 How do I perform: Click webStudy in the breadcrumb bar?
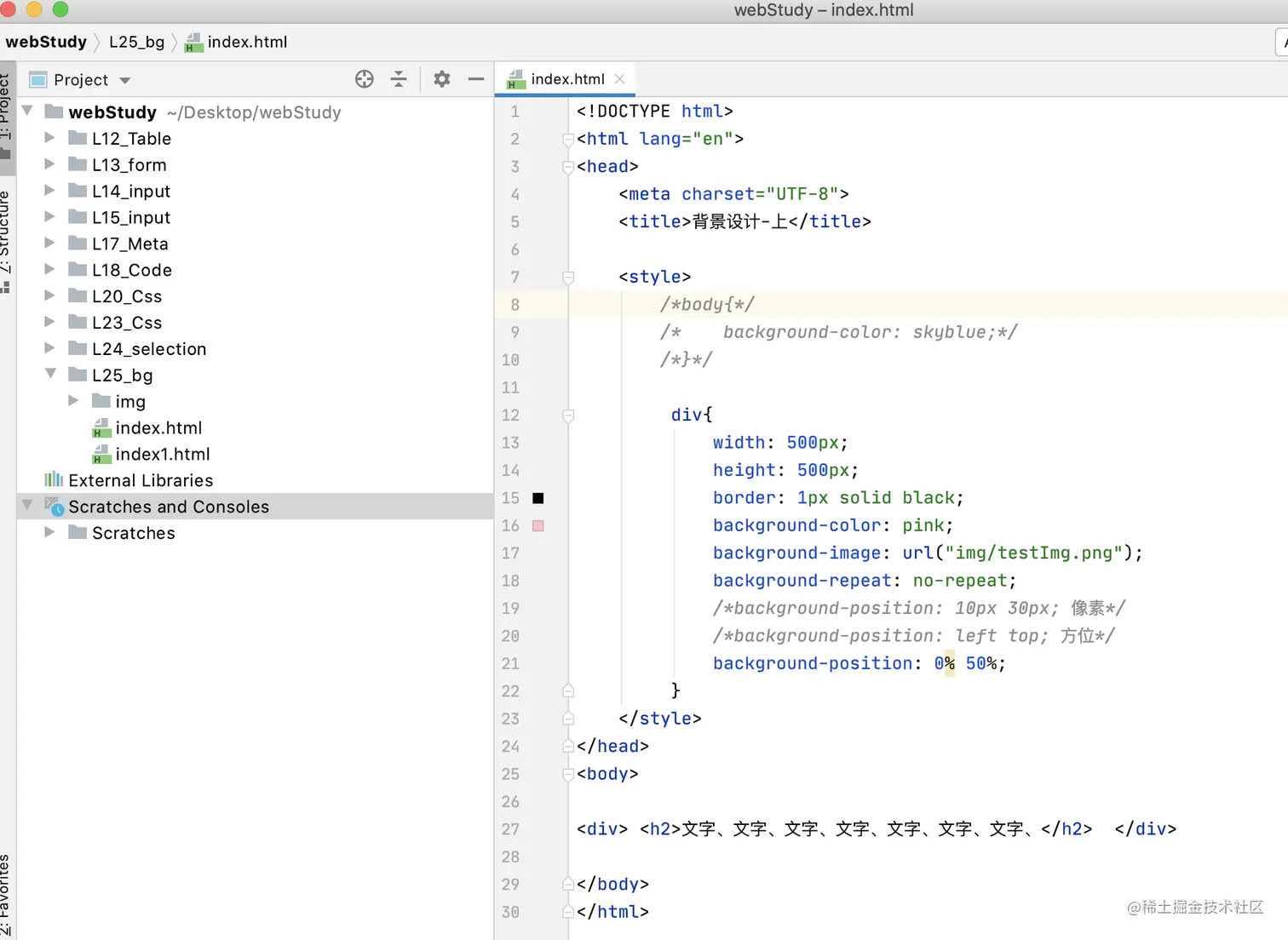coord(46,42)
